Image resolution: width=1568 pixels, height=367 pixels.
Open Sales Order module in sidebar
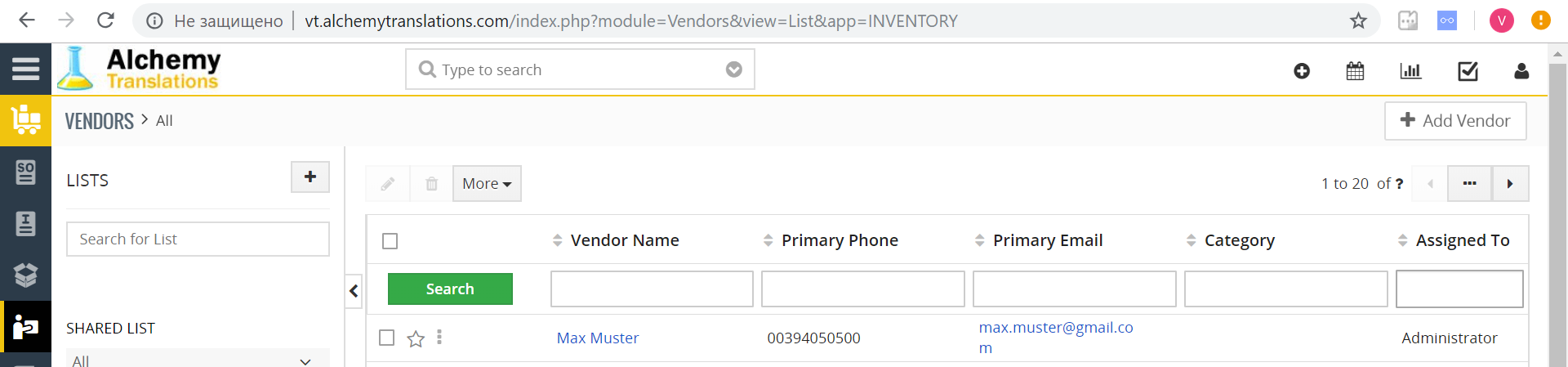[25, 172]
